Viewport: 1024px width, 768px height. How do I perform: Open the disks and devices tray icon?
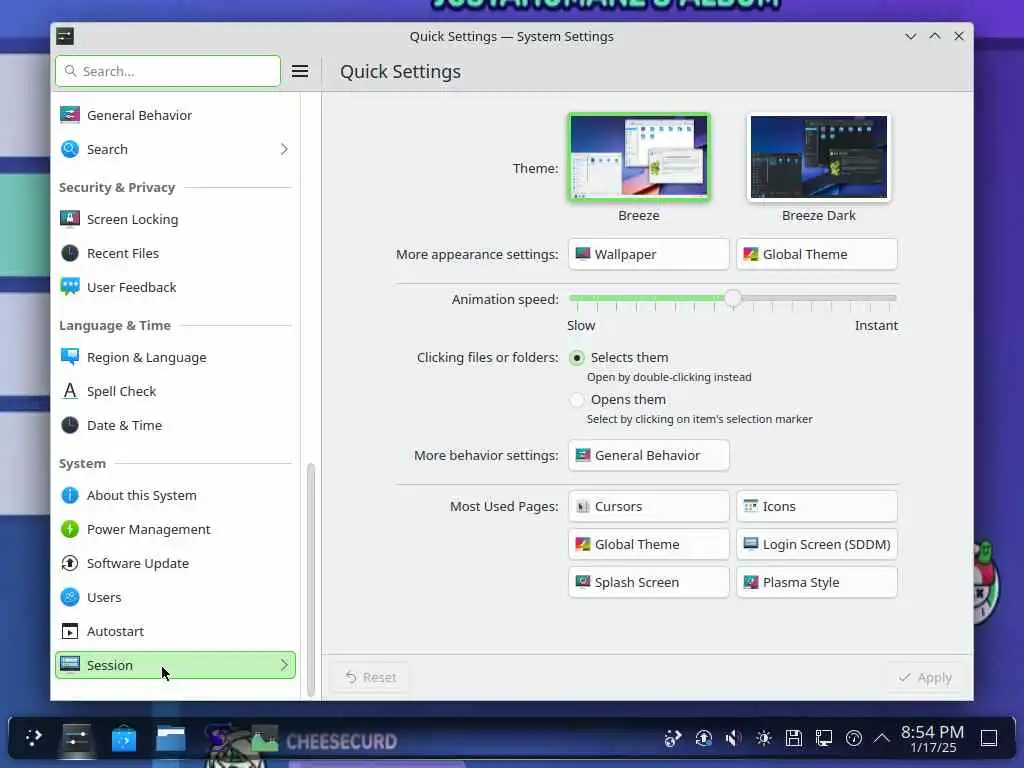(793, 738)
